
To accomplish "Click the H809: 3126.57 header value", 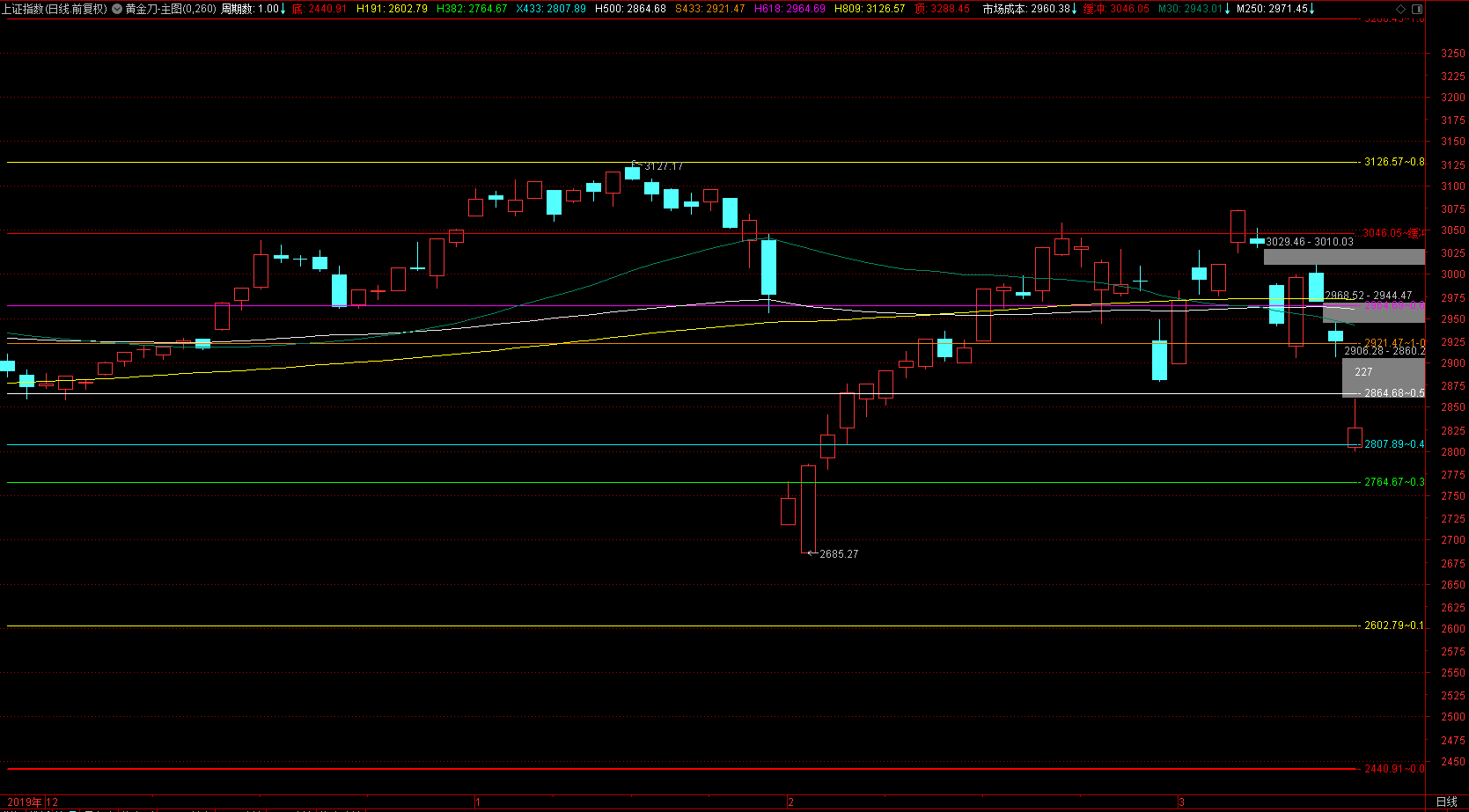I will (870, 9).
